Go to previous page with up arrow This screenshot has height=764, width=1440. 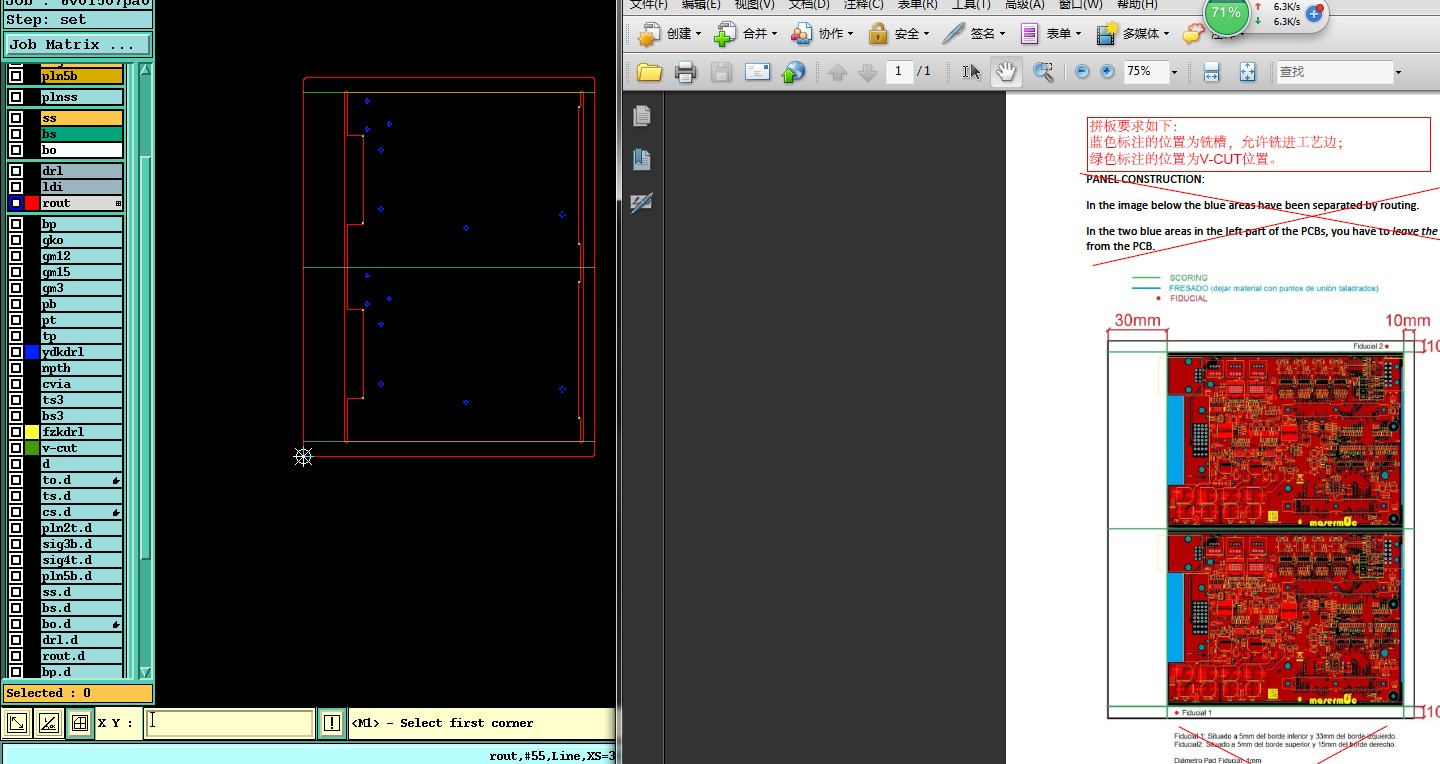tap(838, 72)
